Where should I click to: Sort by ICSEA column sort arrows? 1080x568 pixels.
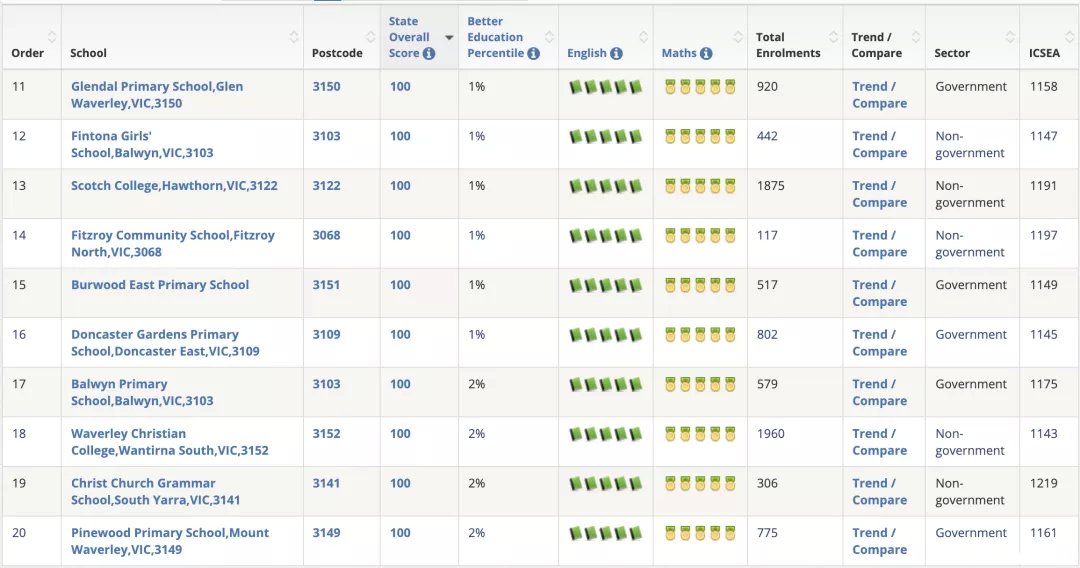1070,36
